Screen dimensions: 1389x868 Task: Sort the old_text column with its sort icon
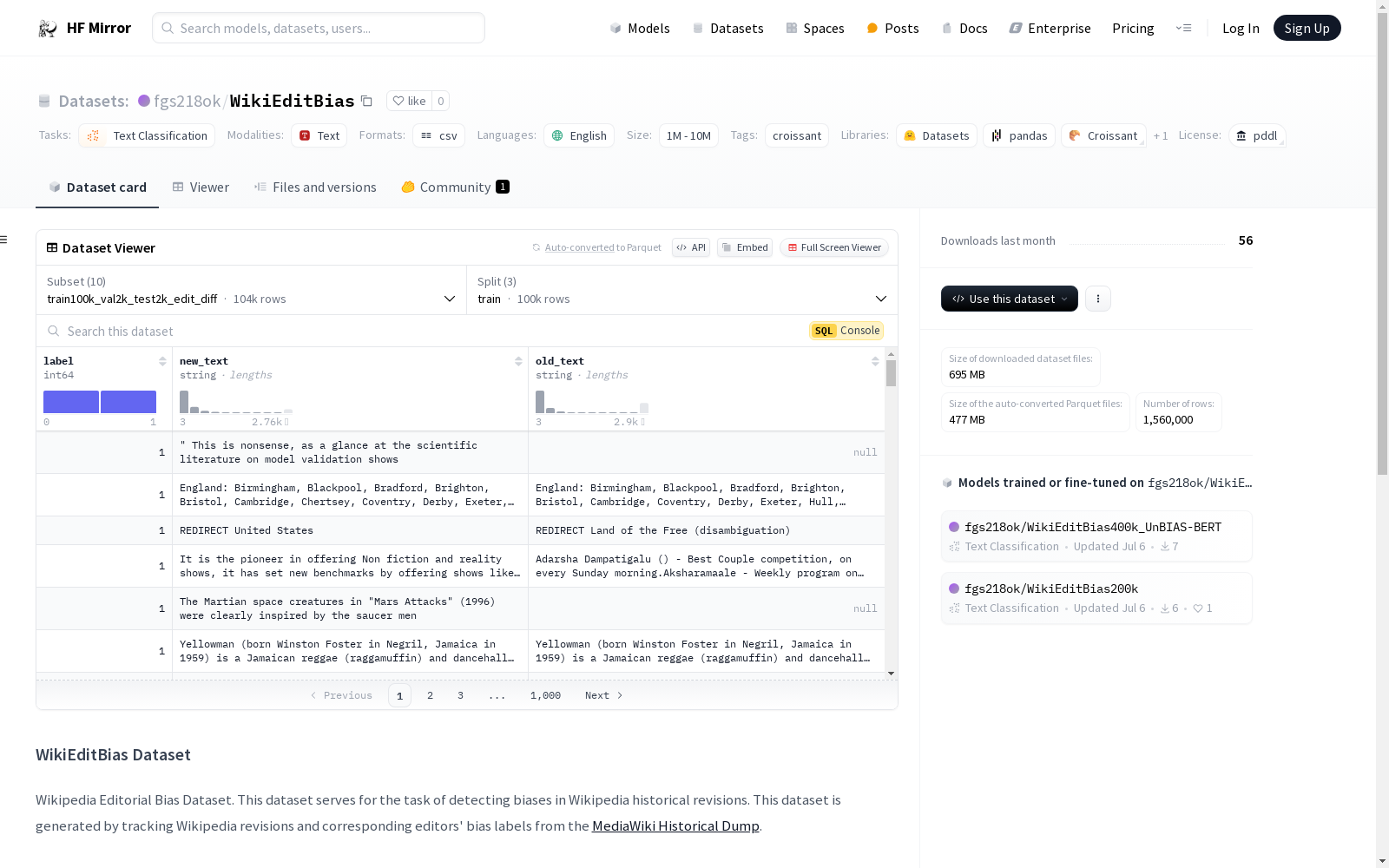pos(875,361)
